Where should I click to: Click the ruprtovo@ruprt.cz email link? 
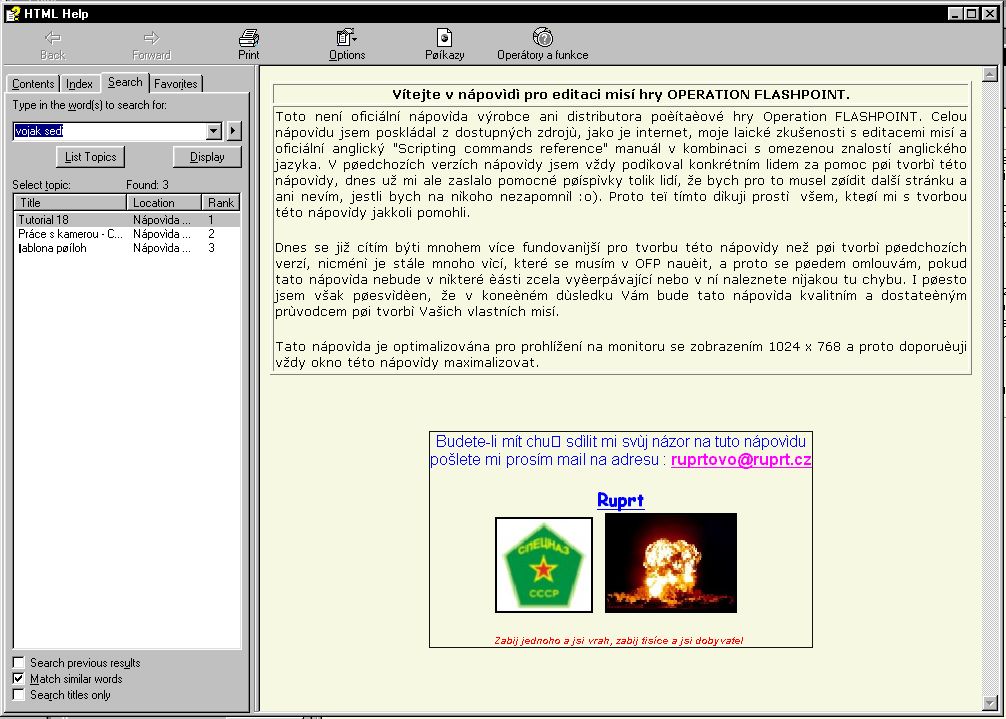click(x=741, y=460)
